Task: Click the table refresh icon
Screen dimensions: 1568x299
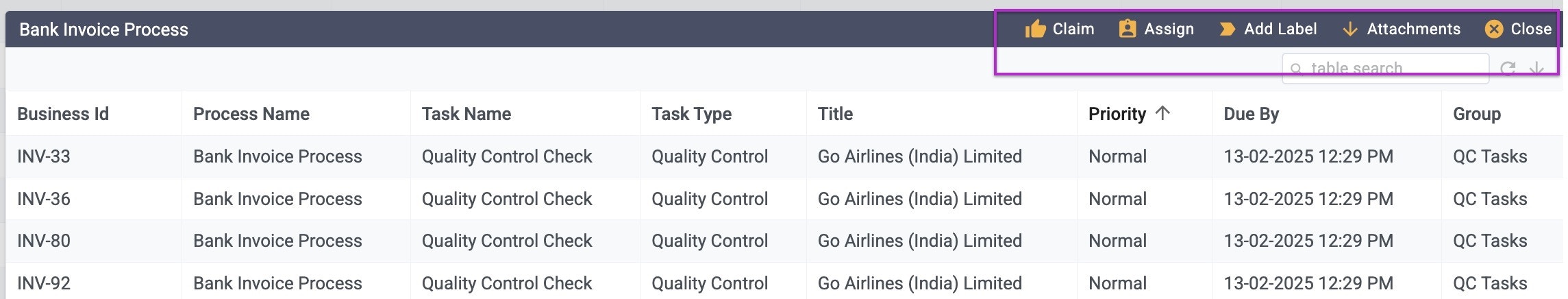Action: pyautogui.click(x=1508, y=69)
